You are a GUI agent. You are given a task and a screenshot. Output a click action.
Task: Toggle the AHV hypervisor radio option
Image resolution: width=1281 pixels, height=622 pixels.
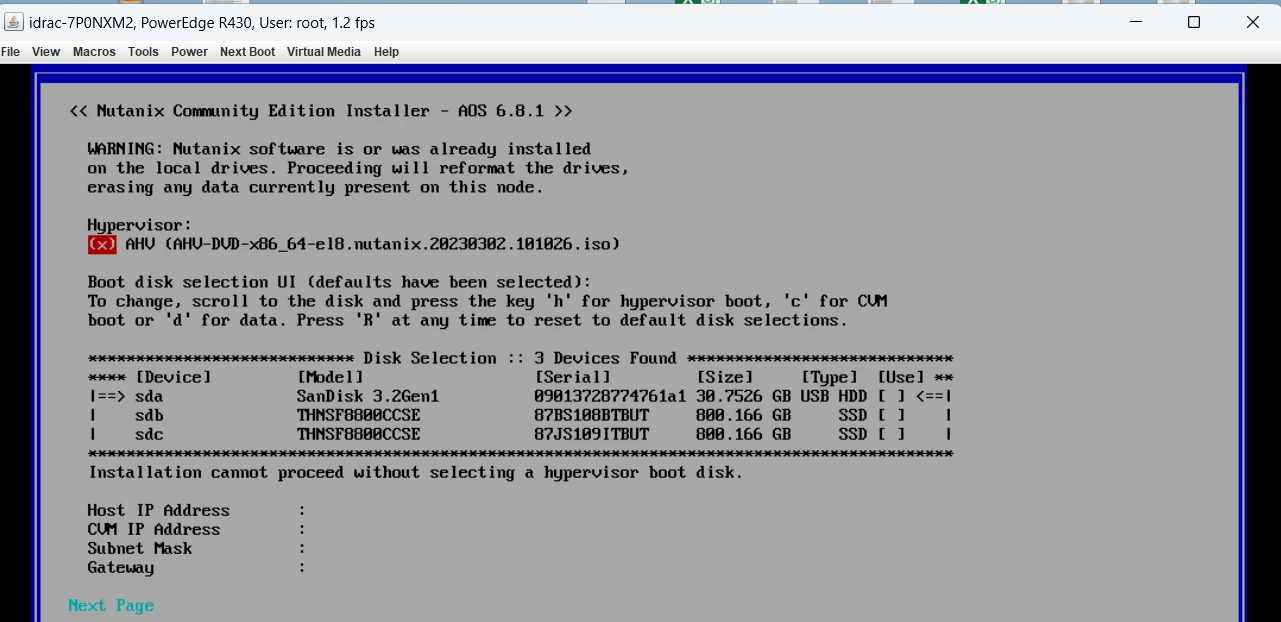click(x=102, y=244)
